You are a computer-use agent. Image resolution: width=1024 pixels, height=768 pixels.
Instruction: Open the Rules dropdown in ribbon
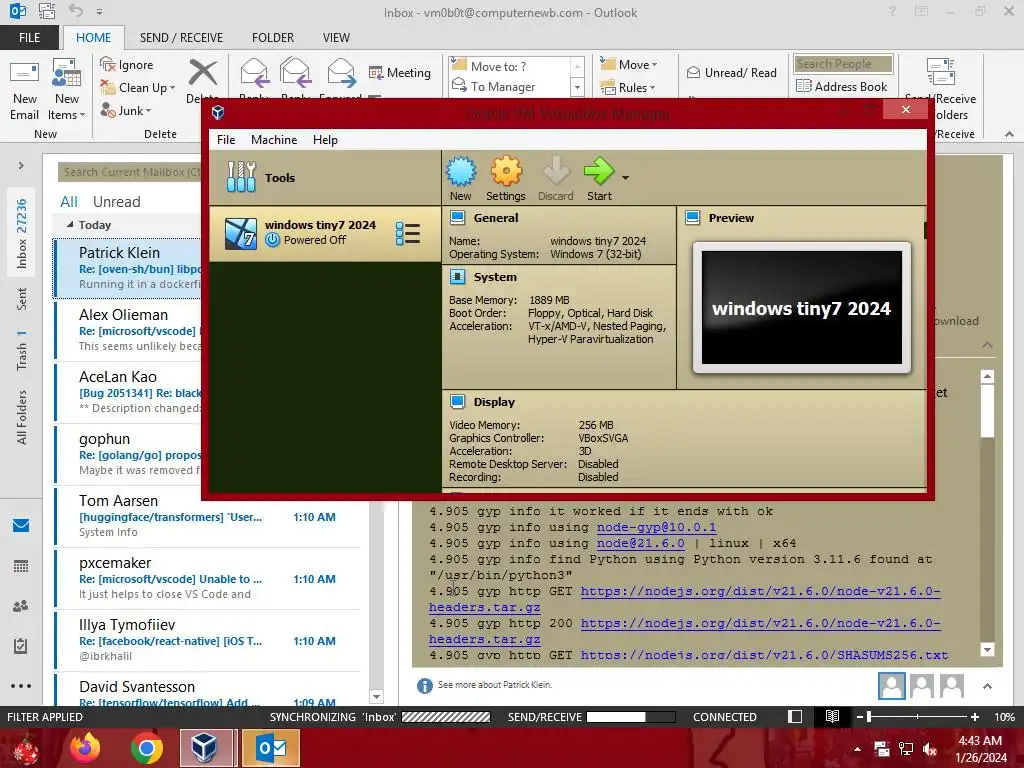click(628, 87)
